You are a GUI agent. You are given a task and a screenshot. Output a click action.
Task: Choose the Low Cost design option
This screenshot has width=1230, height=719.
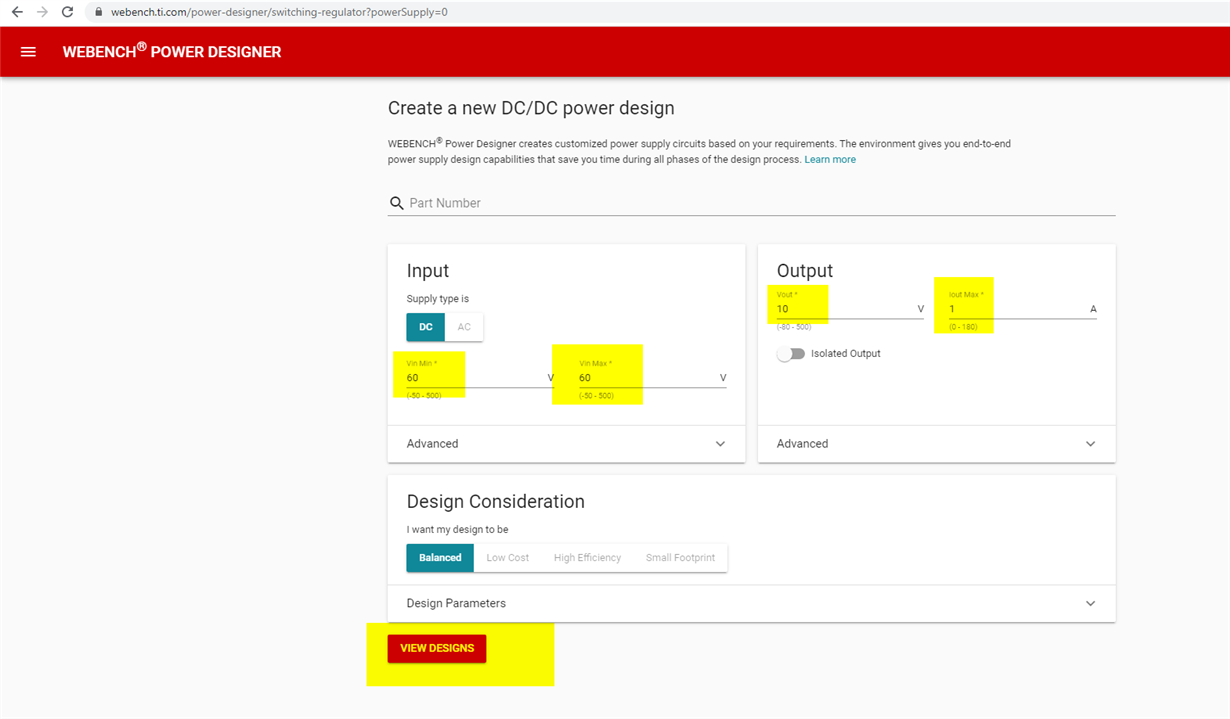[x=507, y=558]
